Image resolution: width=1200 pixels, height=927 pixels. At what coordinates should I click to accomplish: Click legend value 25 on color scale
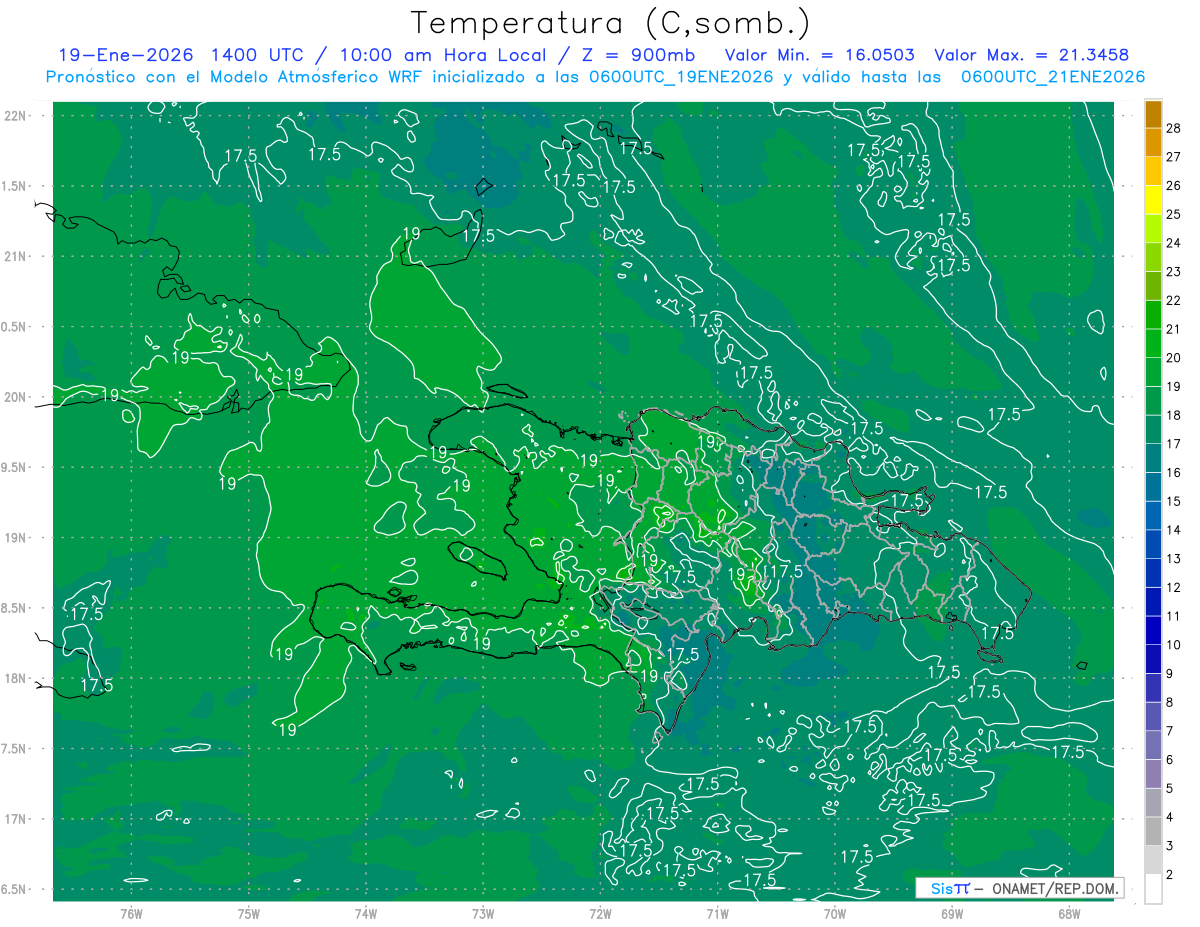click(x=1173, y=214)
